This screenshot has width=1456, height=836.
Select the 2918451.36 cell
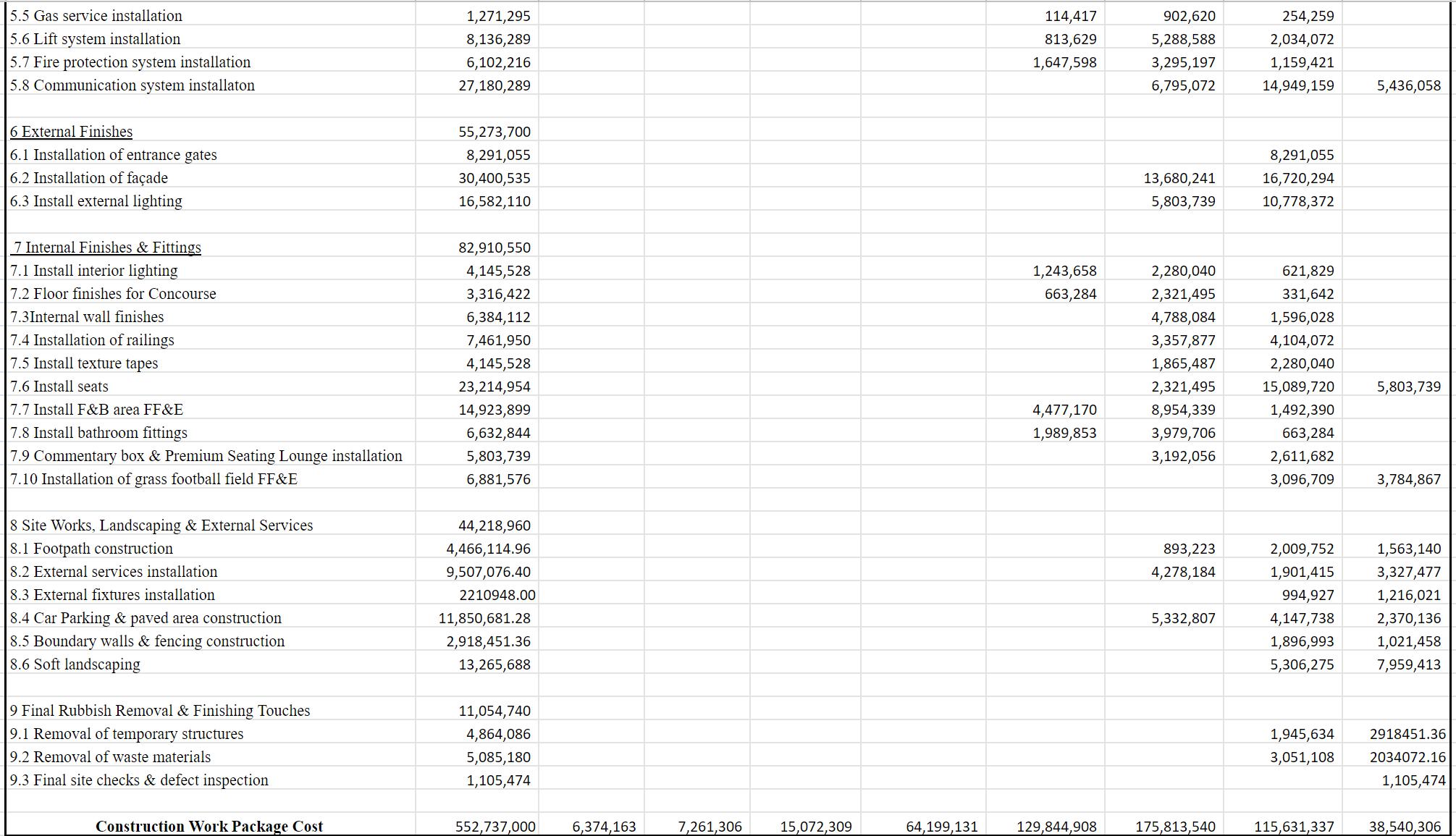click(x=1407, y=734)
